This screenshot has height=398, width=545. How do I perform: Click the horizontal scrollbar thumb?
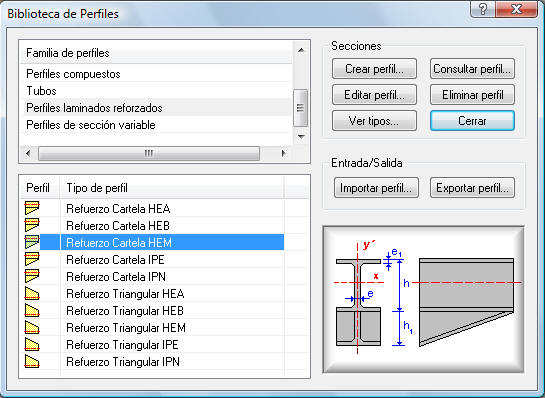click(149, 153)
